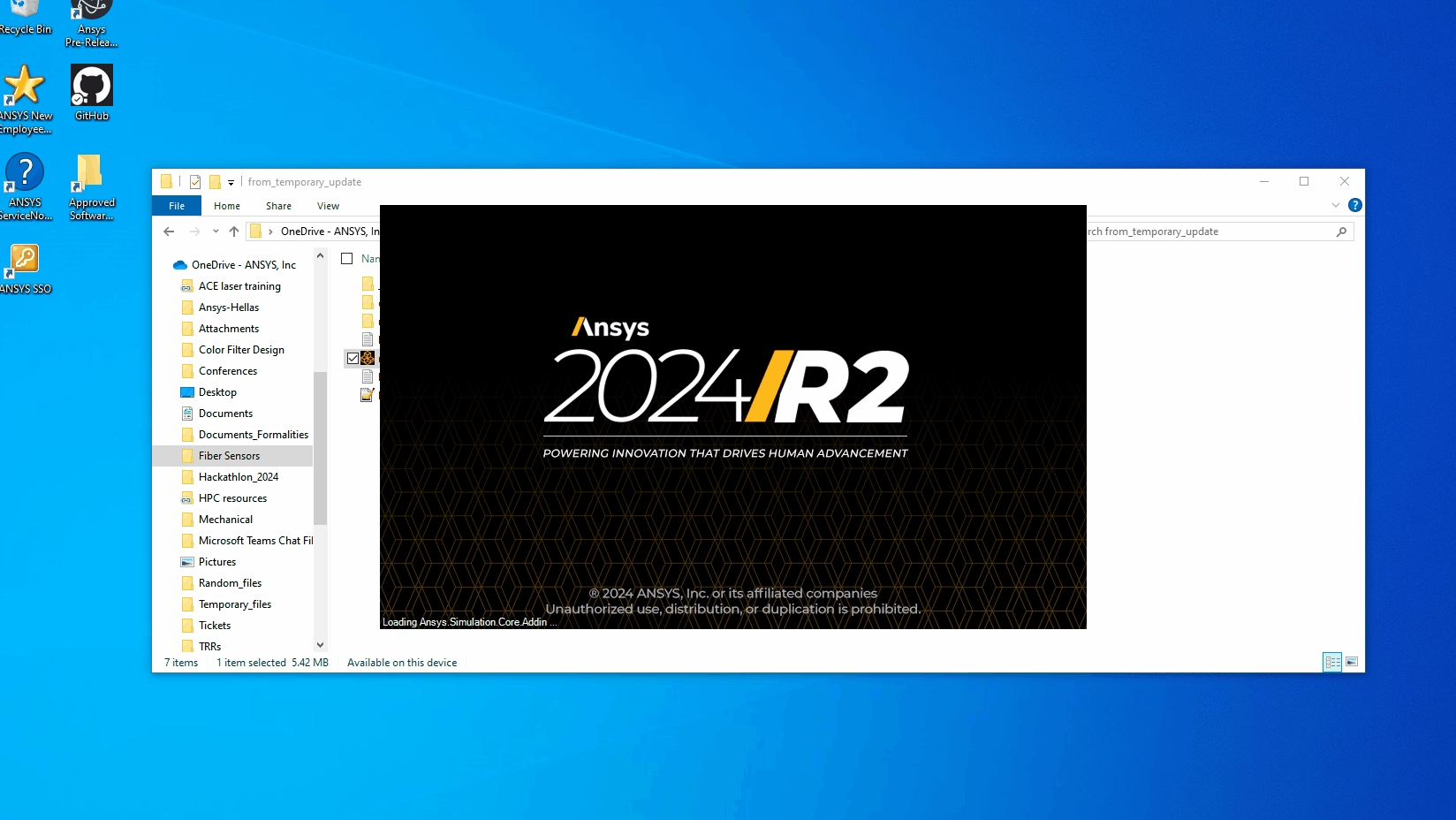Switch to the large thumbnails view icon
Screen dimensions: 1456x820
point(1352,662)
